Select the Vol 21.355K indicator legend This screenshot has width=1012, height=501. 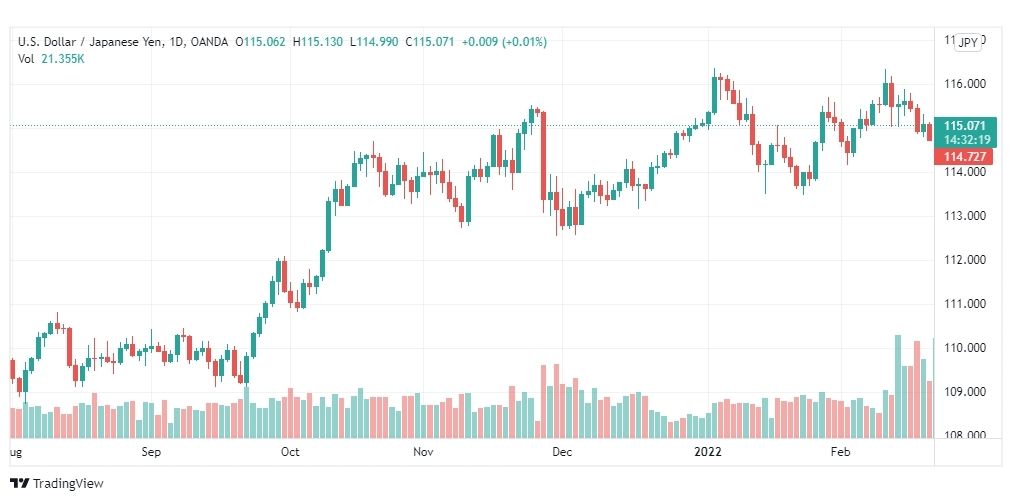click(x=51, y=59)
